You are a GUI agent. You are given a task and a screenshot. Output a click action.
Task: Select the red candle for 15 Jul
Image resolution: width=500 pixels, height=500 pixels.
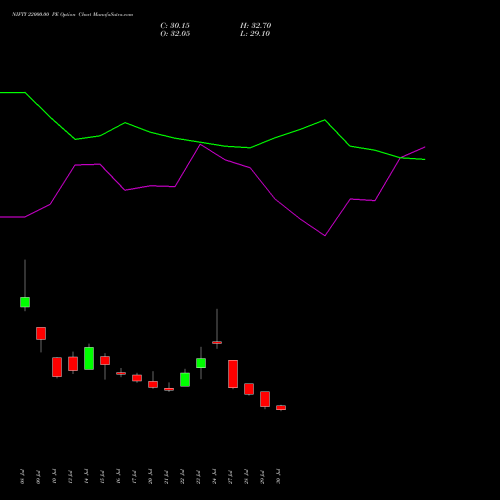point(105,360)
